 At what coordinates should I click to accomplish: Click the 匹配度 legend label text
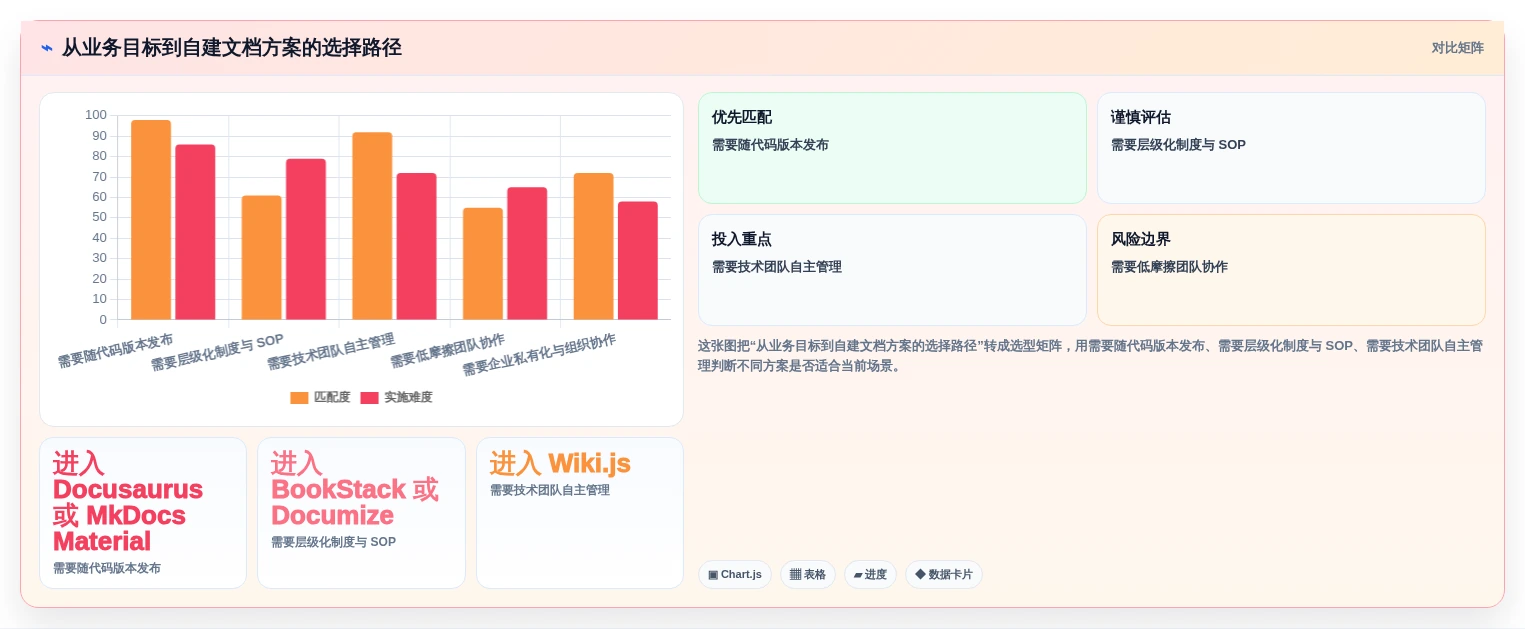[332, 398]
